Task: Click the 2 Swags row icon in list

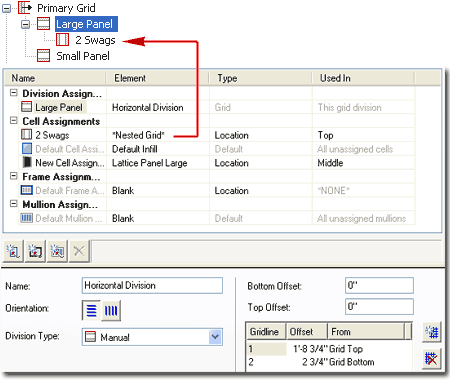Action: pyautogui.click(x=26, y=134)
